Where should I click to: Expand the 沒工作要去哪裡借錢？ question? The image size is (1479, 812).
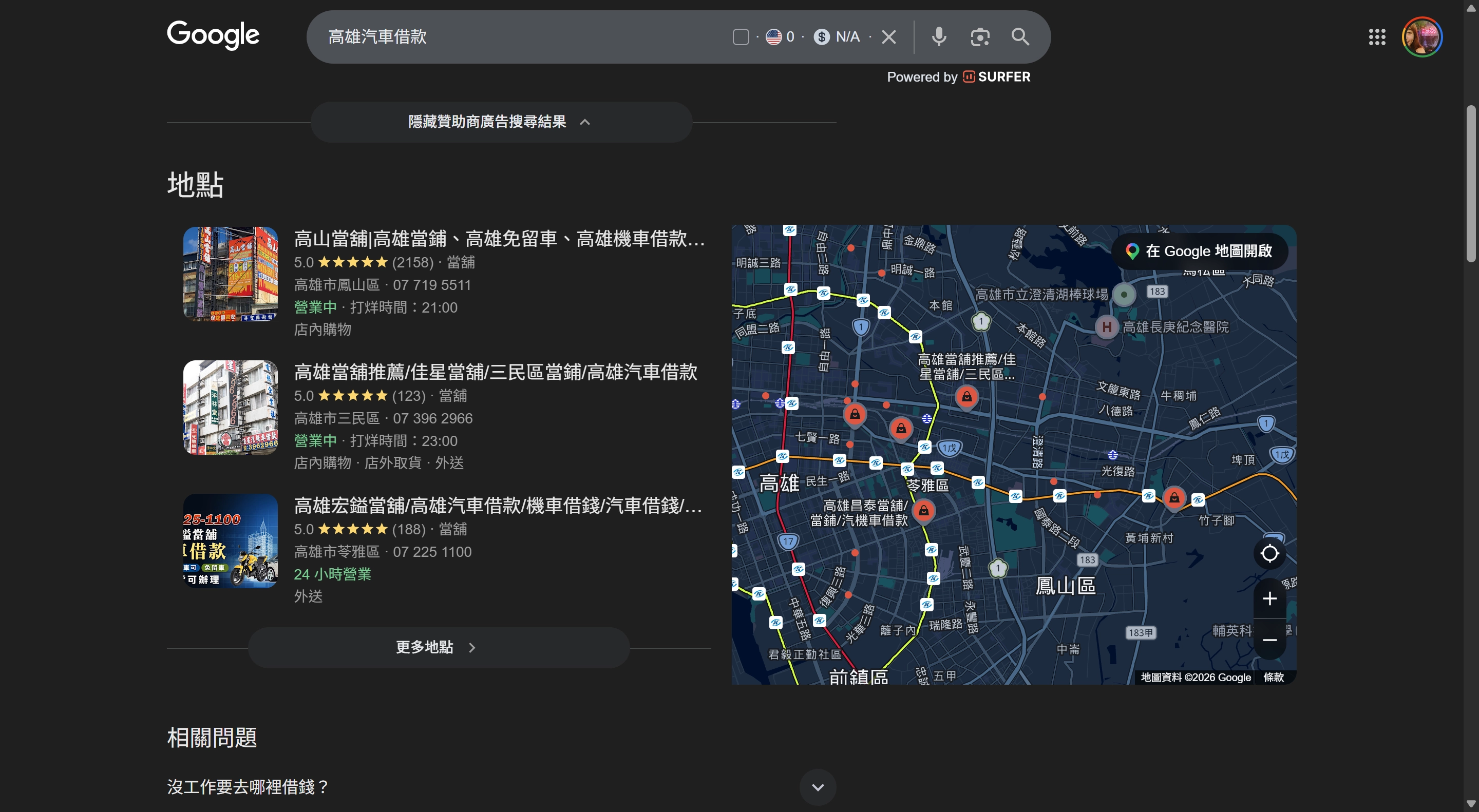point(501,787)
